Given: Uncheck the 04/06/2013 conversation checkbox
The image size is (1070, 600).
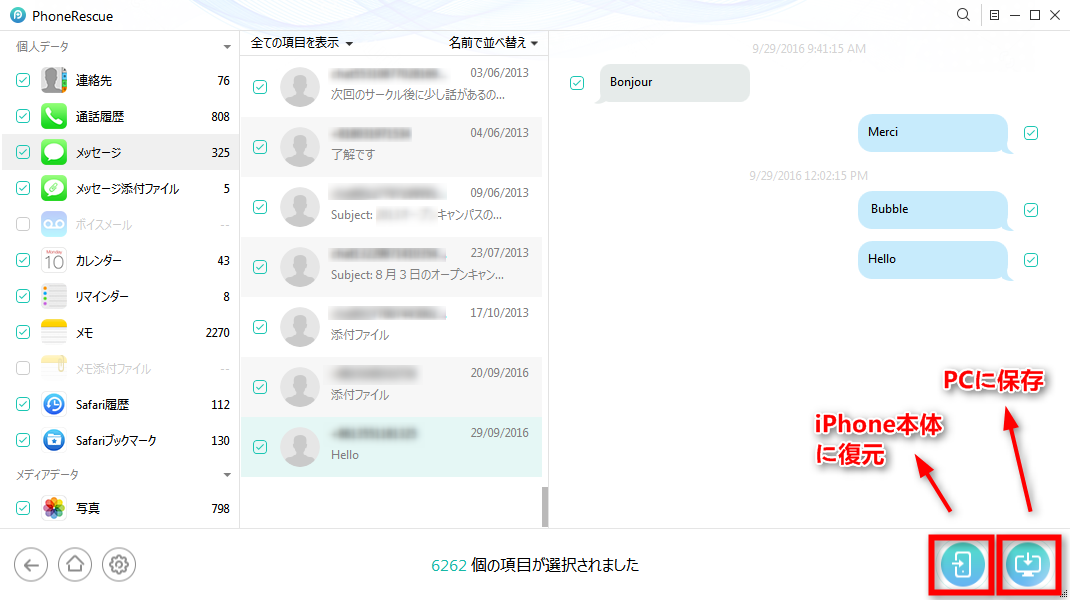Looking at the screenshot, I should pyautogui.click(x=260, y=147).
